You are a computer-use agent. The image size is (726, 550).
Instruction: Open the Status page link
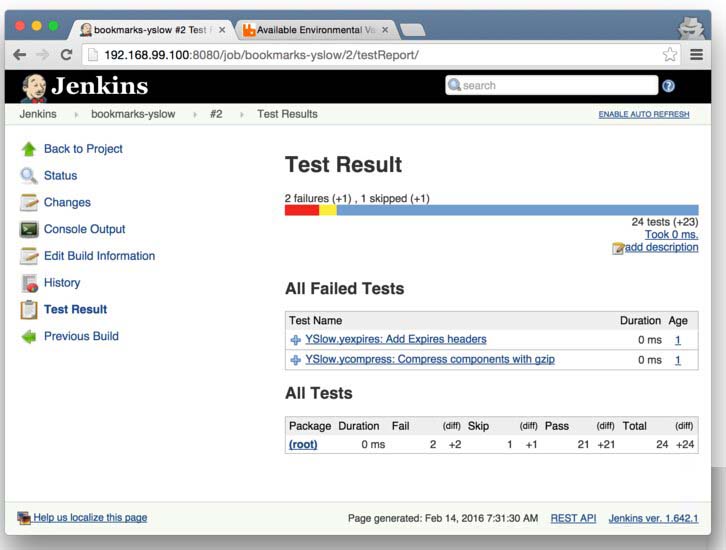[x=61, y=176]
